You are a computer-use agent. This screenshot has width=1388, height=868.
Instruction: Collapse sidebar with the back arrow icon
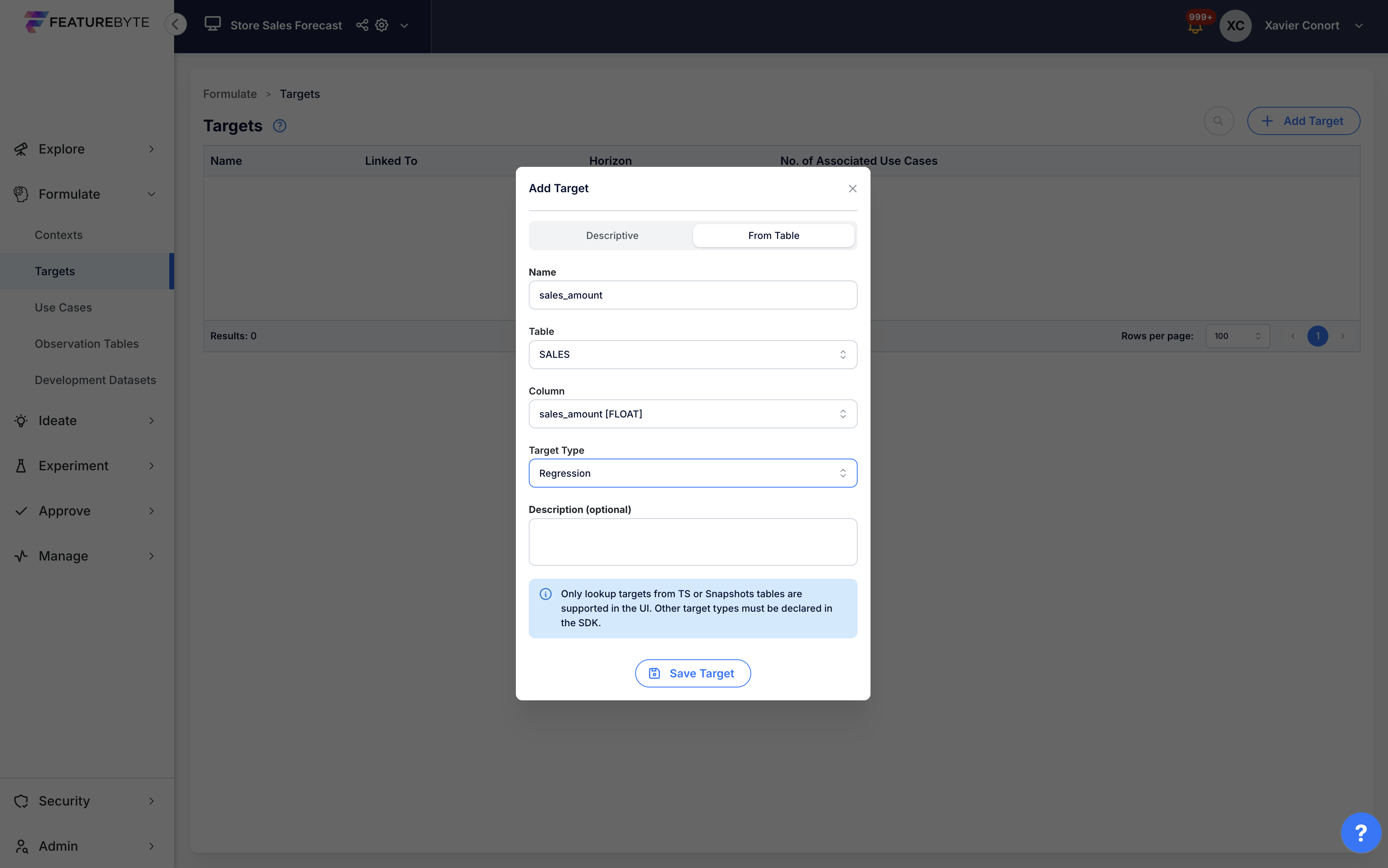click(x=176, y=24)
